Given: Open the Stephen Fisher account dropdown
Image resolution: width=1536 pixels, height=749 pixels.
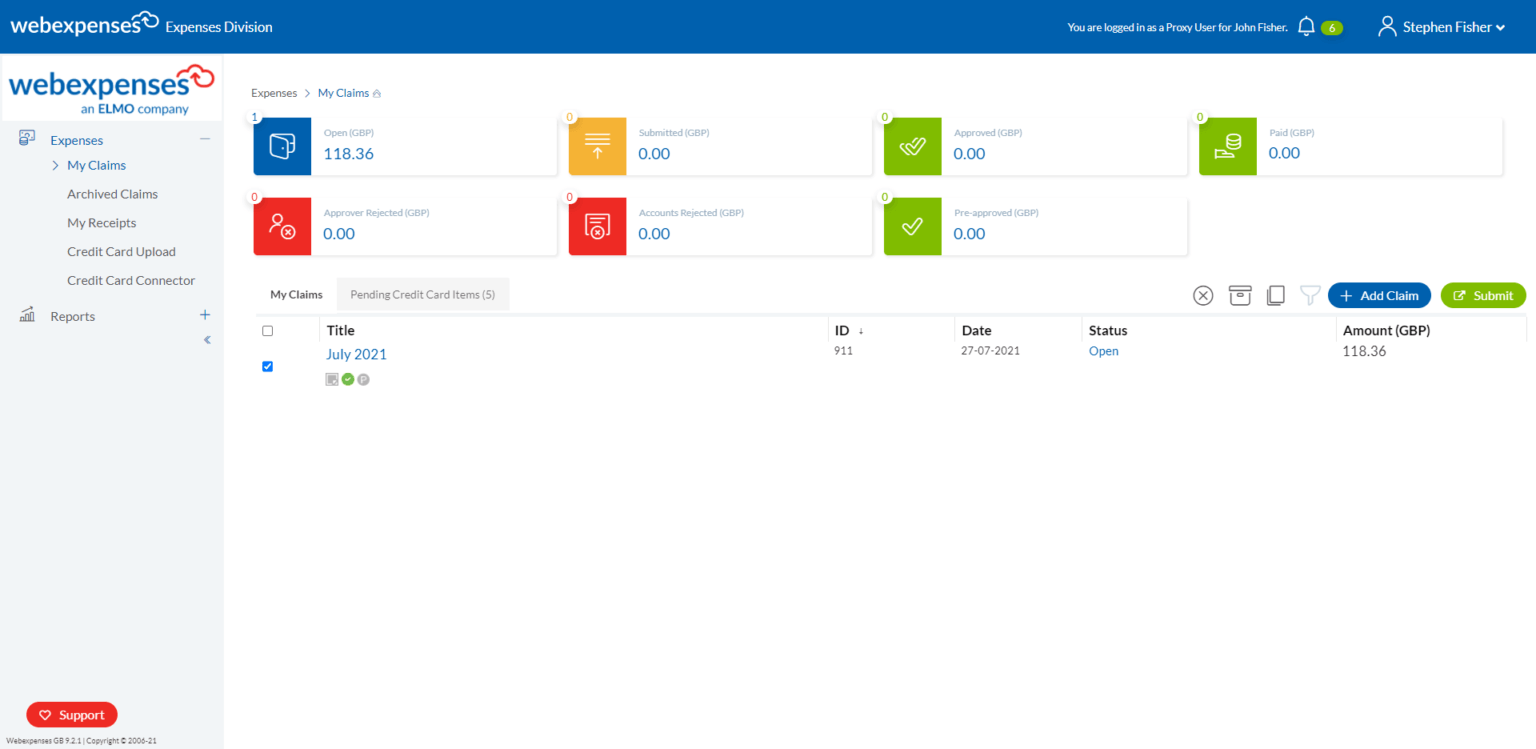Looking at the screenshot, I should [1440, 26].
